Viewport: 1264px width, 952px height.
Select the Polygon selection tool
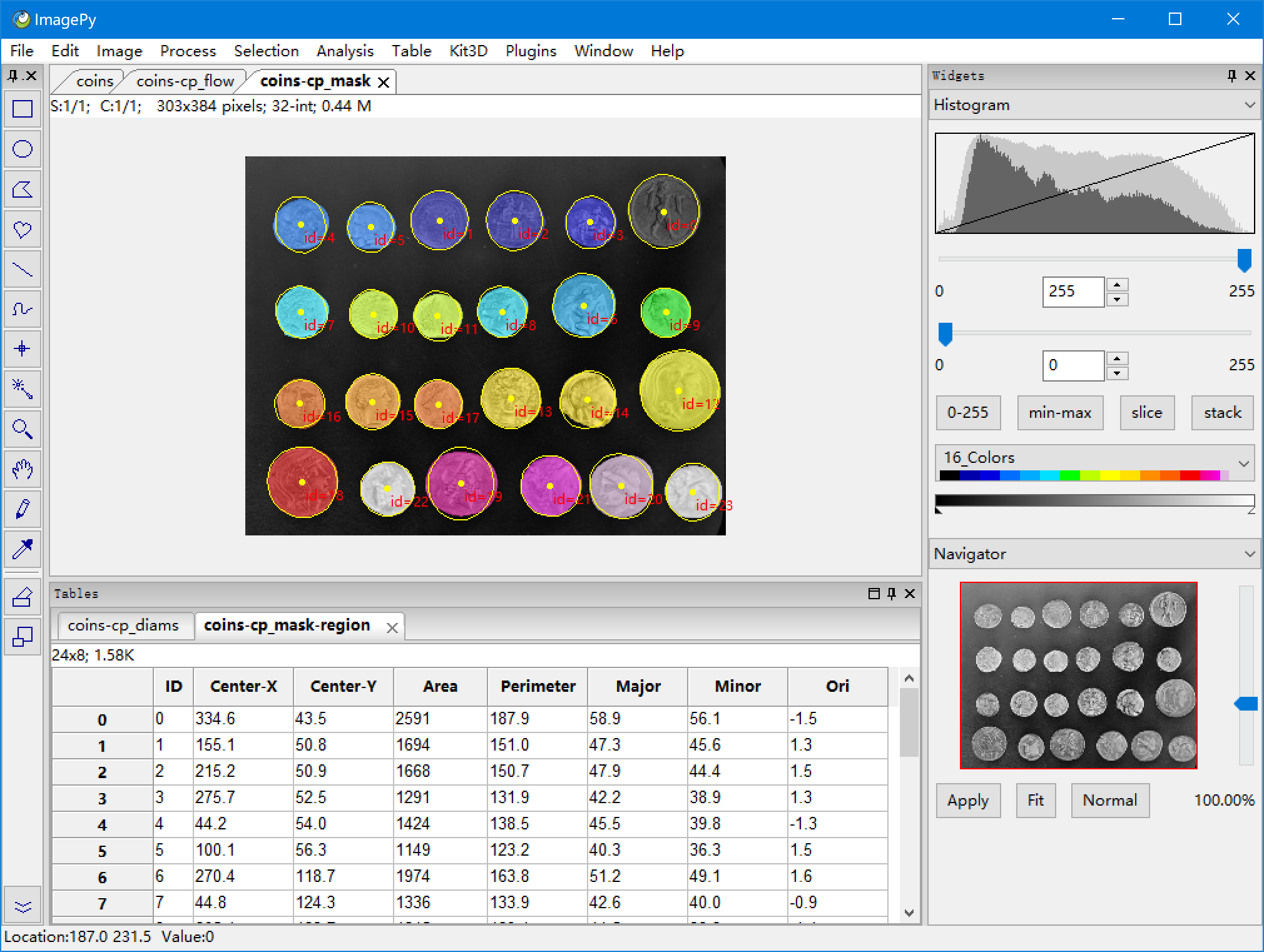23,189
